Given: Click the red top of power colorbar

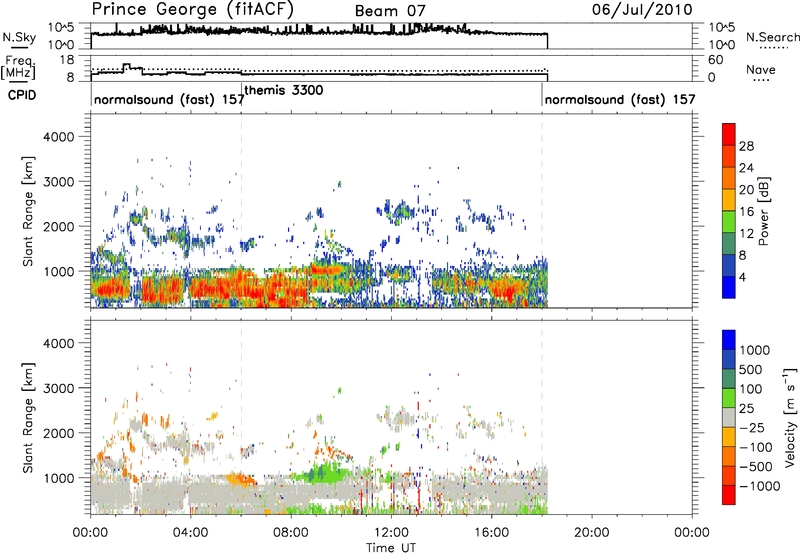Looking at the screenshot, I should [729, 134].
